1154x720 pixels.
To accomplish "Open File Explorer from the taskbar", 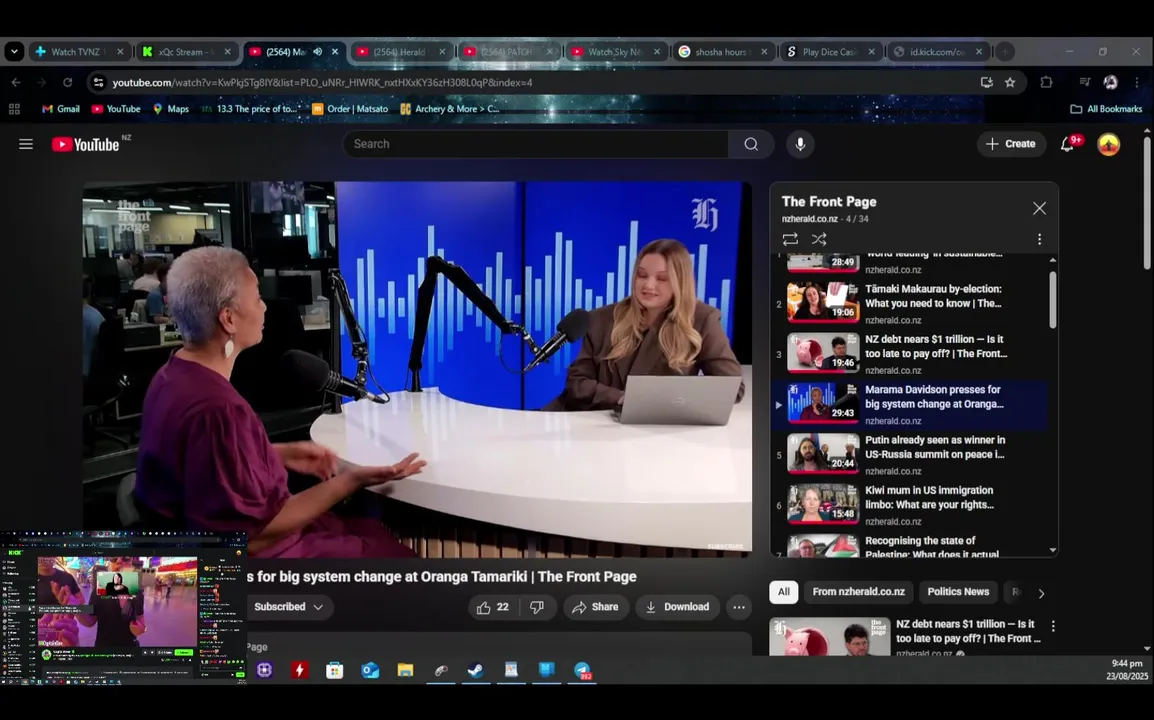I will tap(405, 670).
